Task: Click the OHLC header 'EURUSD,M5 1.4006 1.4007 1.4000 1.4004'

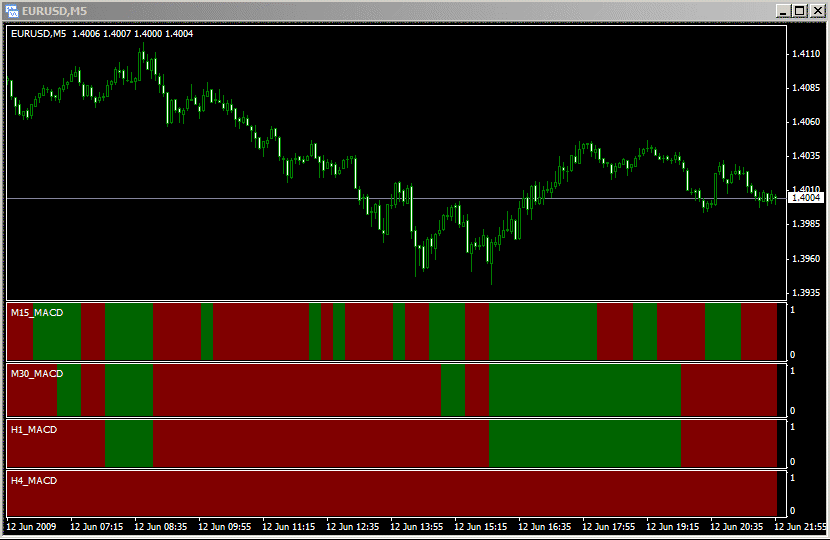Action: (x=102, y=34)
